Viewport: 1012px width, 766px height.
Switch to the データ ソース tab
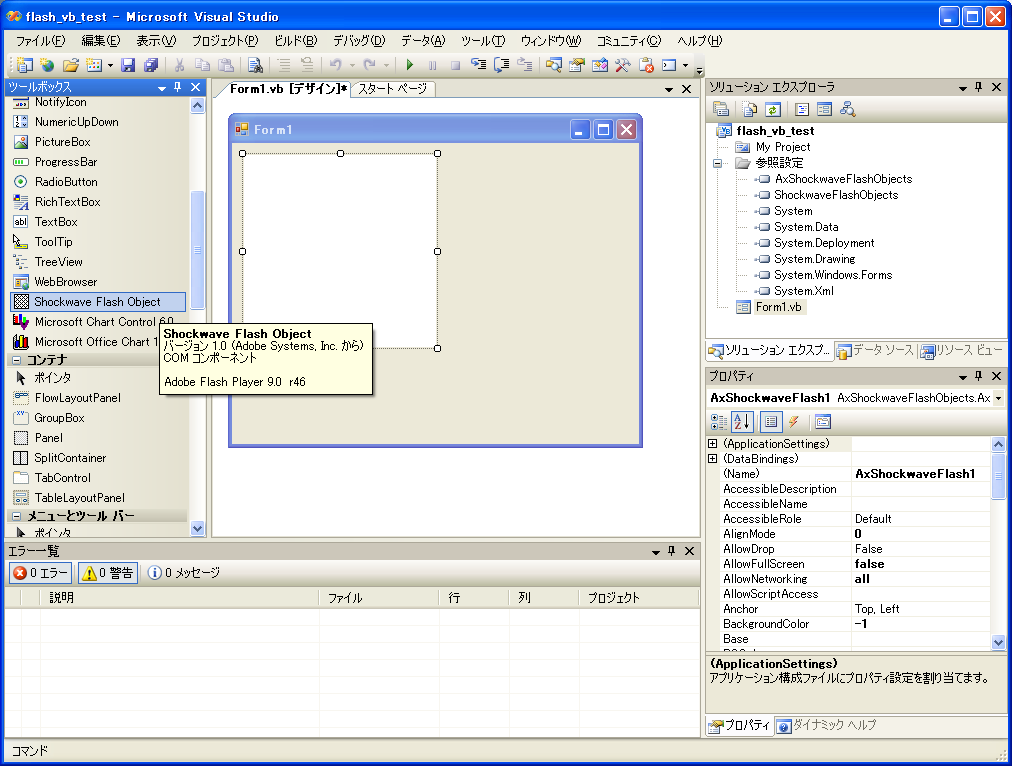pyautogui.click(x=876, y=350)
